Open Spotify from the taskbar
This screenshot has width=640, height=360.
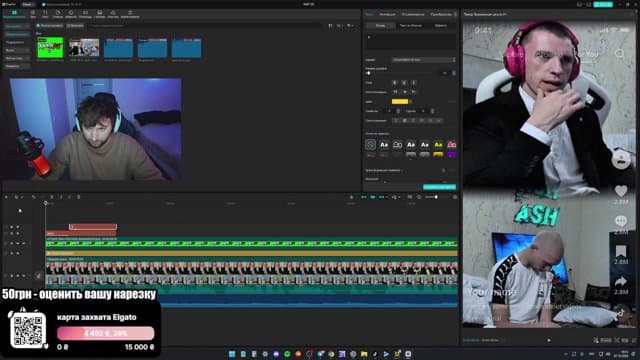pos(287,354)
